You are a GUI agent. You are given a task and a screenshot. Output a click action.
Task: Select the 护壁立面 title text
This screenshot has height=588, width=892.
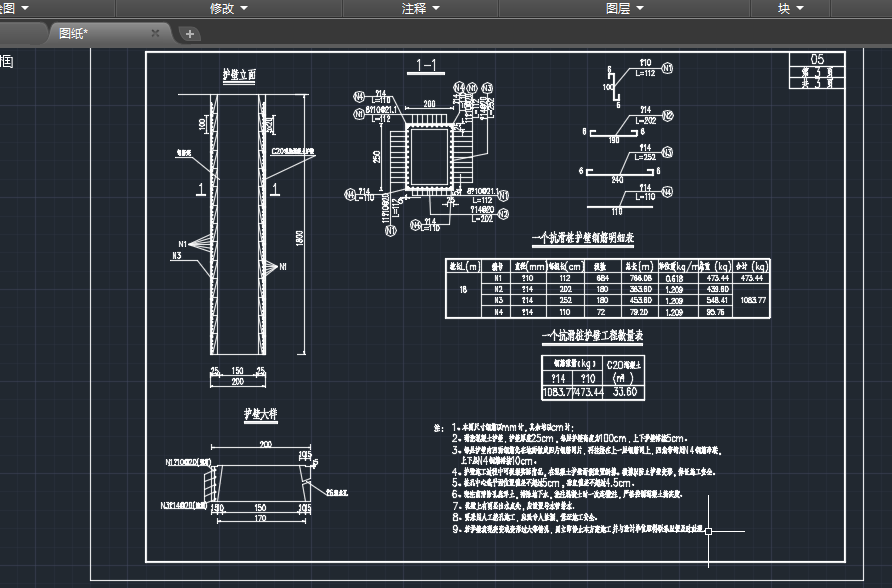point(239,74)
